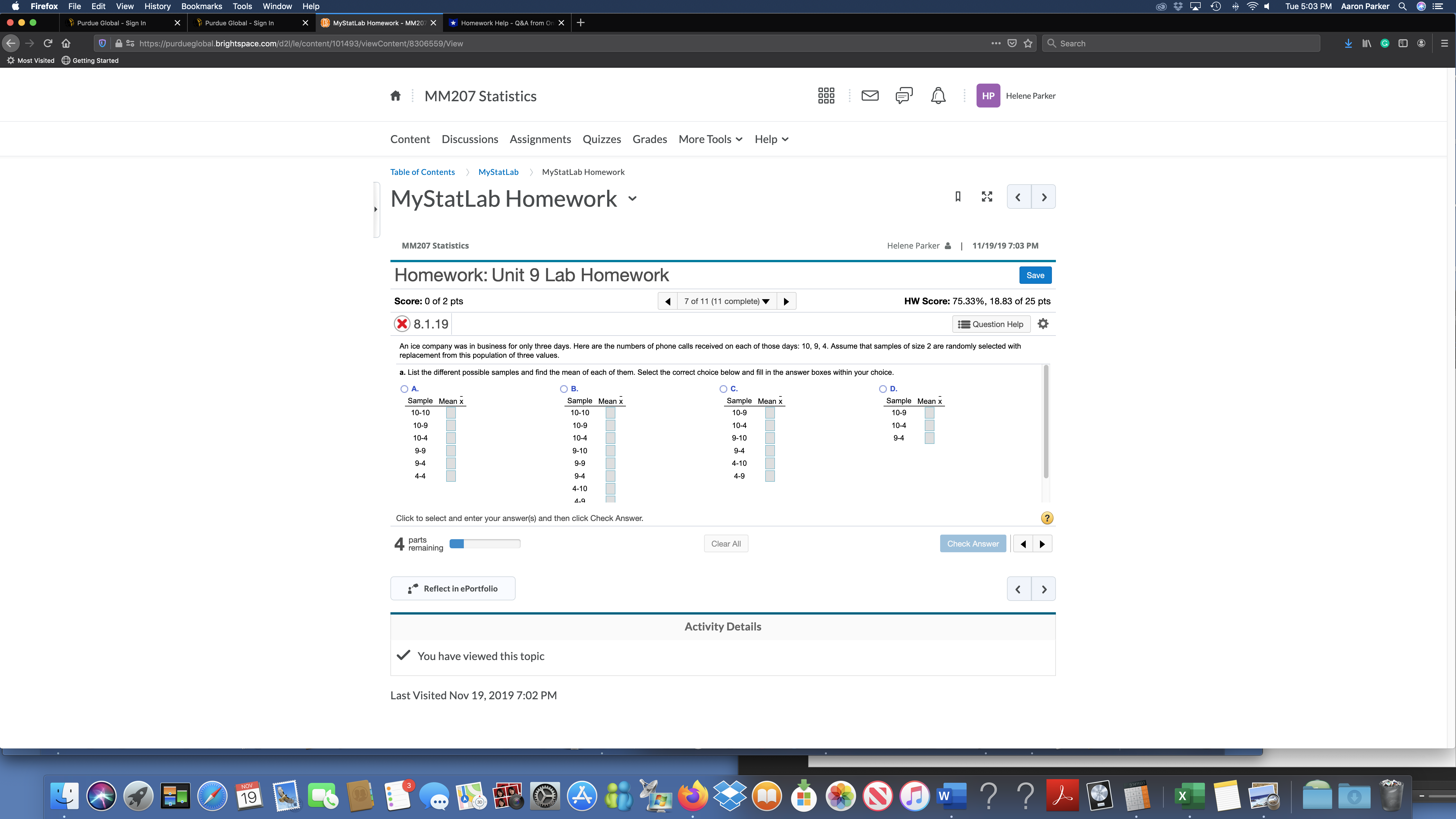Select answer choice A radio button
The width and height of the screenshot is (1456, 819).
[404, 389]
